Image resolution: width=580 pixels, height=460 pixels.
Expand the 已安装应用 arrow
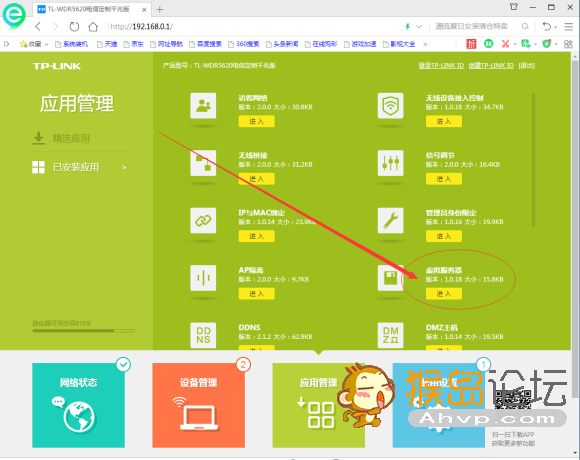click(x=124, y=168)
